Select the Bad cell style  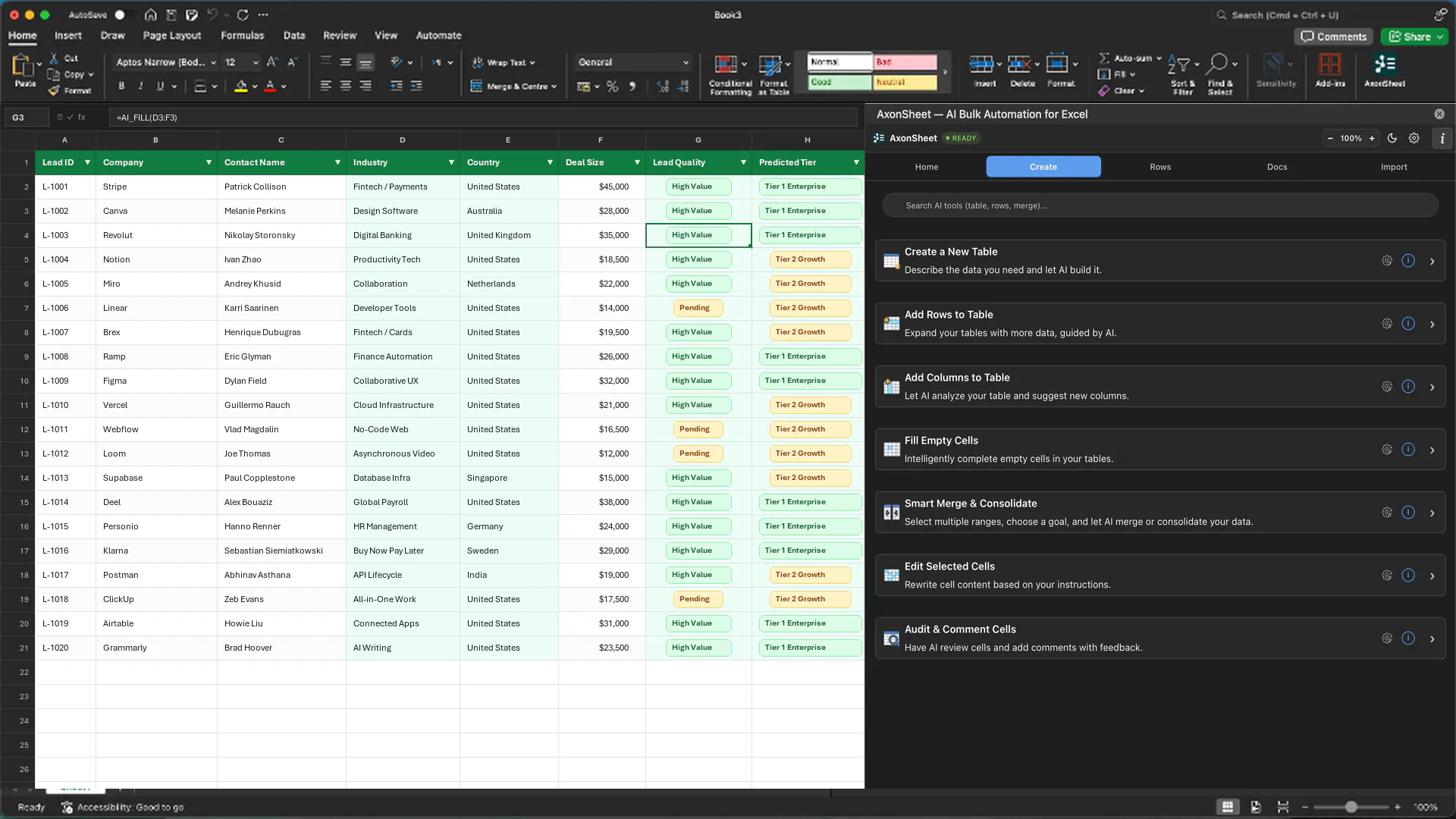[x=905, y=62]
